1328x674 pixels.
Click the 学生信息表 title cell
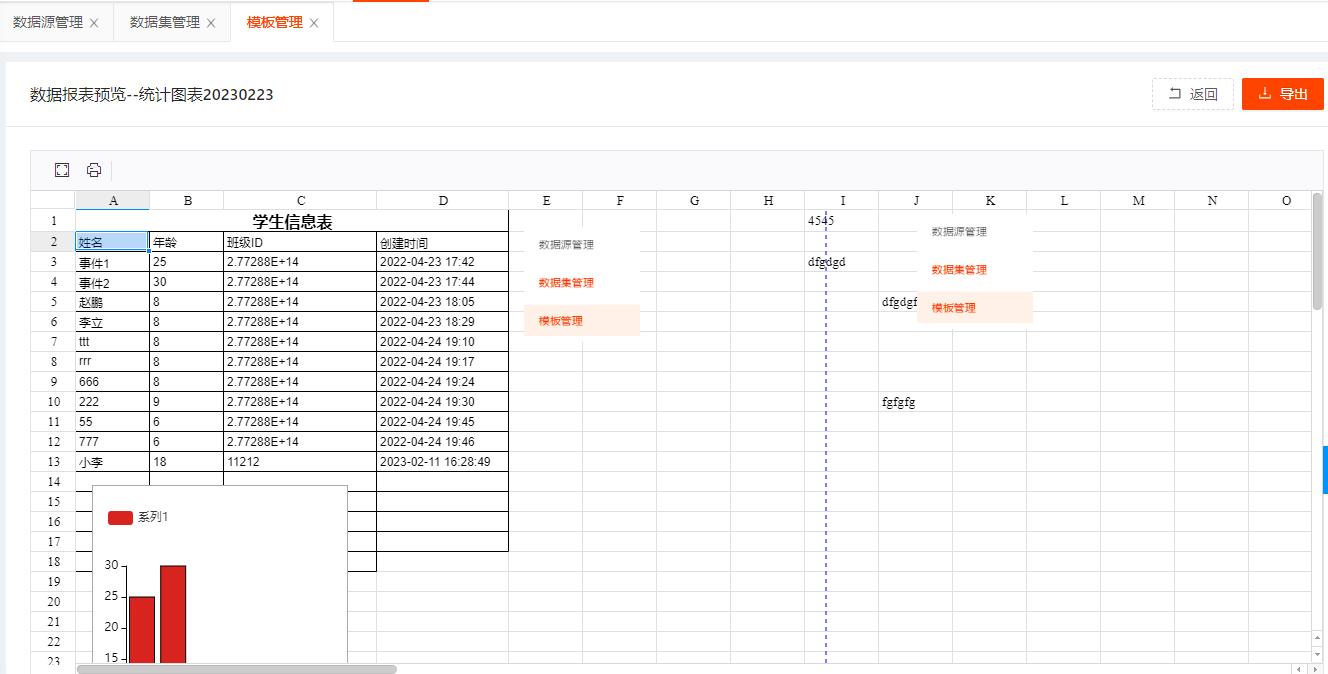pyautogui.click(x=292, y=222)
